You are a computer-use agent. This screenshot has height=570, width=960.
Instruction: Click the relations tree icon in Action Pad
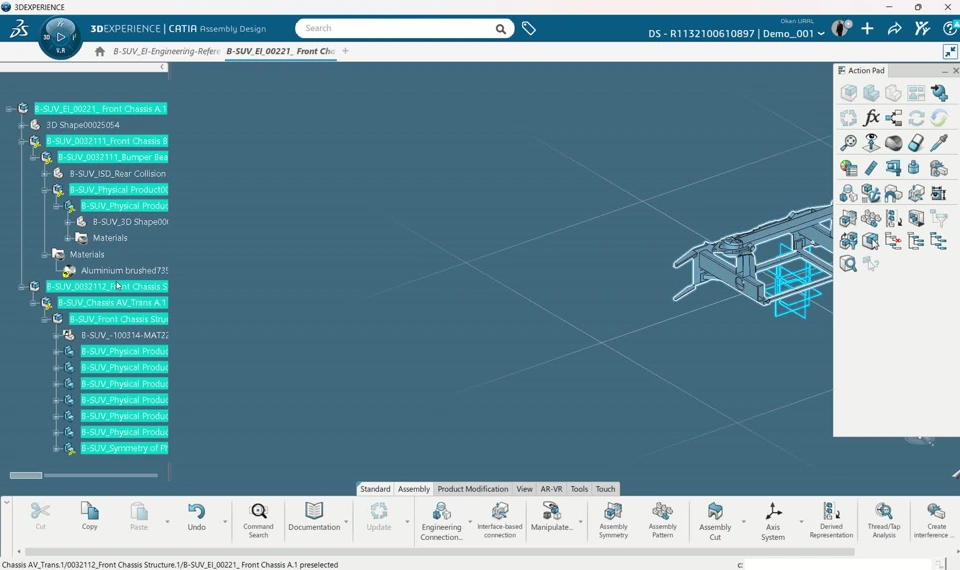[893, 118]
